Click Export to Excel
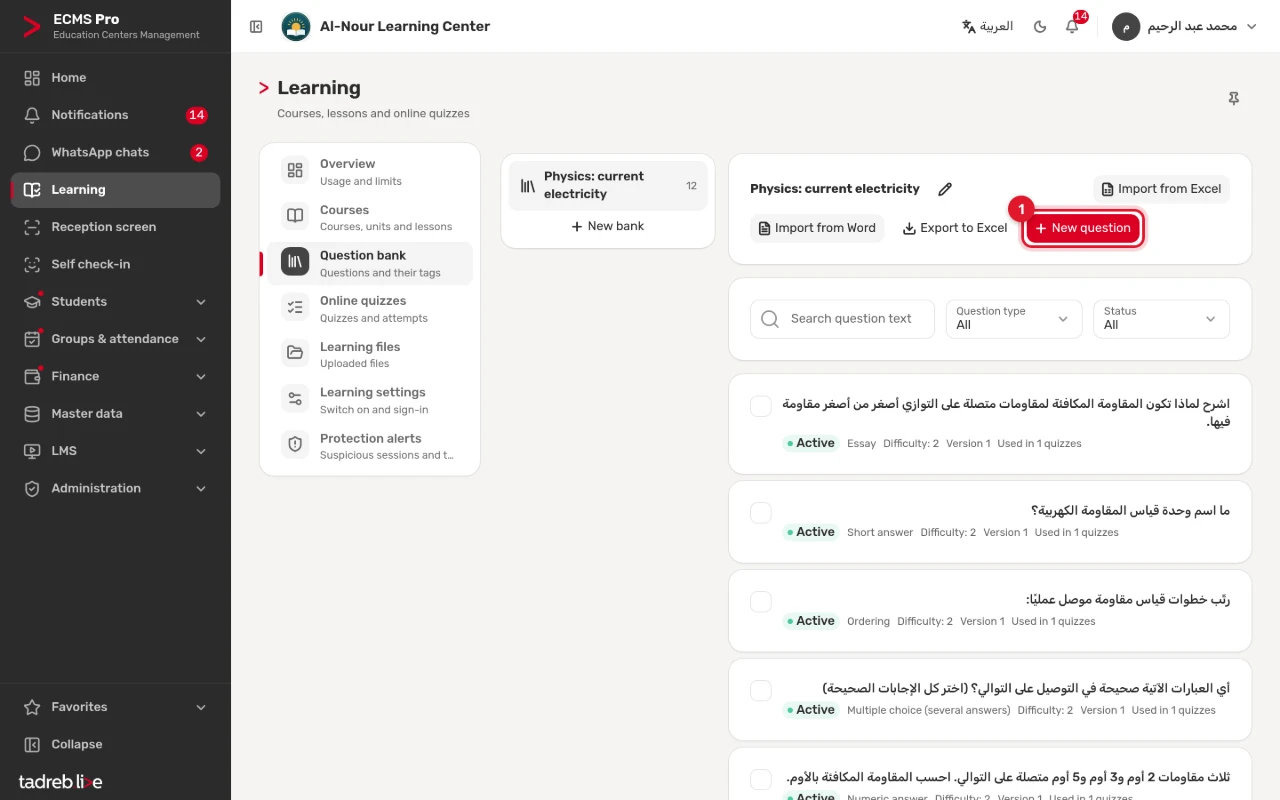The height and width of the screenshot is (800, 1280). tap(955, 228)
